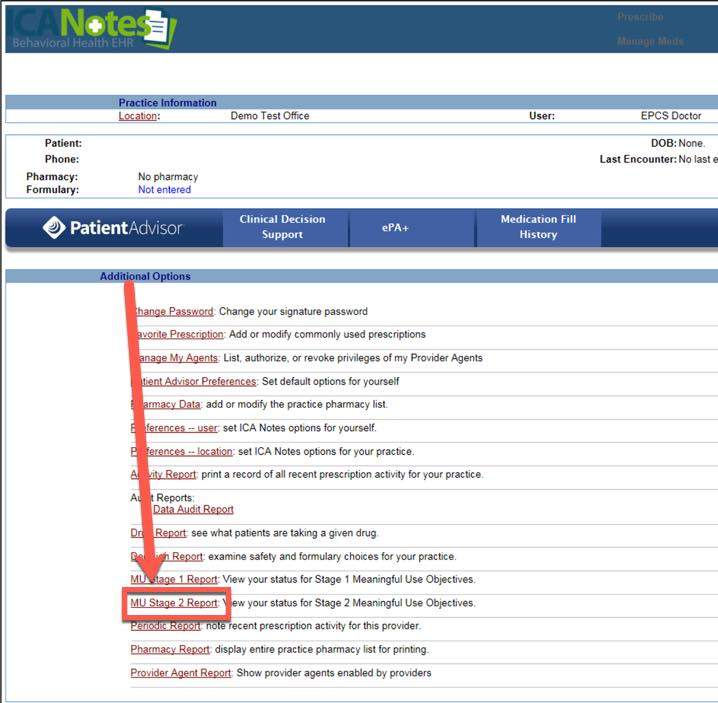Screen dimensions: 718x703
Task: Click Manage Meds in the top header
Action: point(650,41)
